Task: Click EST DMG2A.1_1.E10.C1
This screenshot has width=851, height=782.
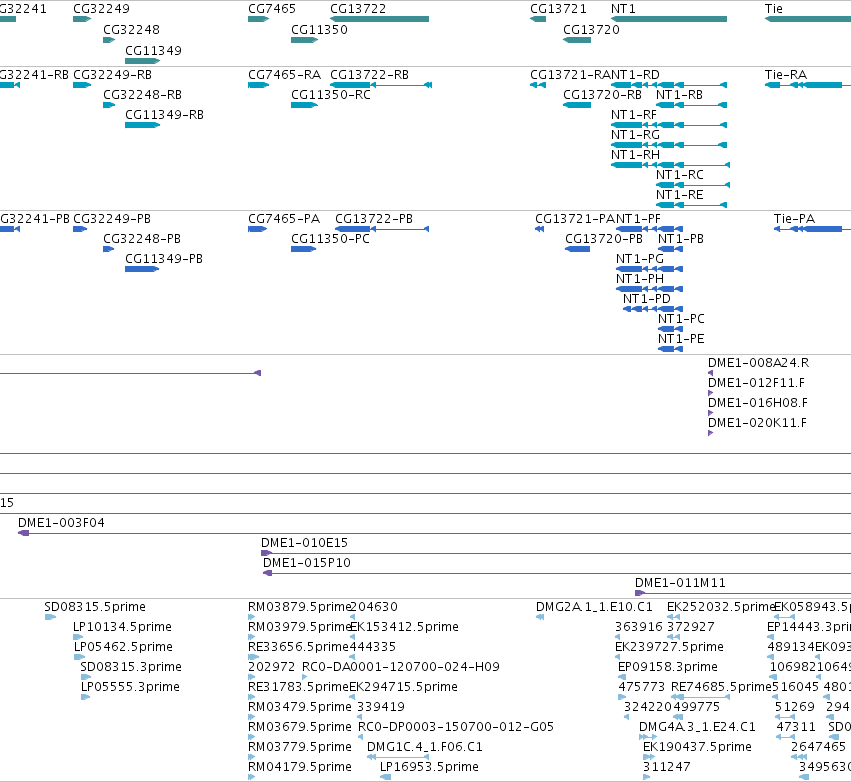Action: tap(594, 607)
